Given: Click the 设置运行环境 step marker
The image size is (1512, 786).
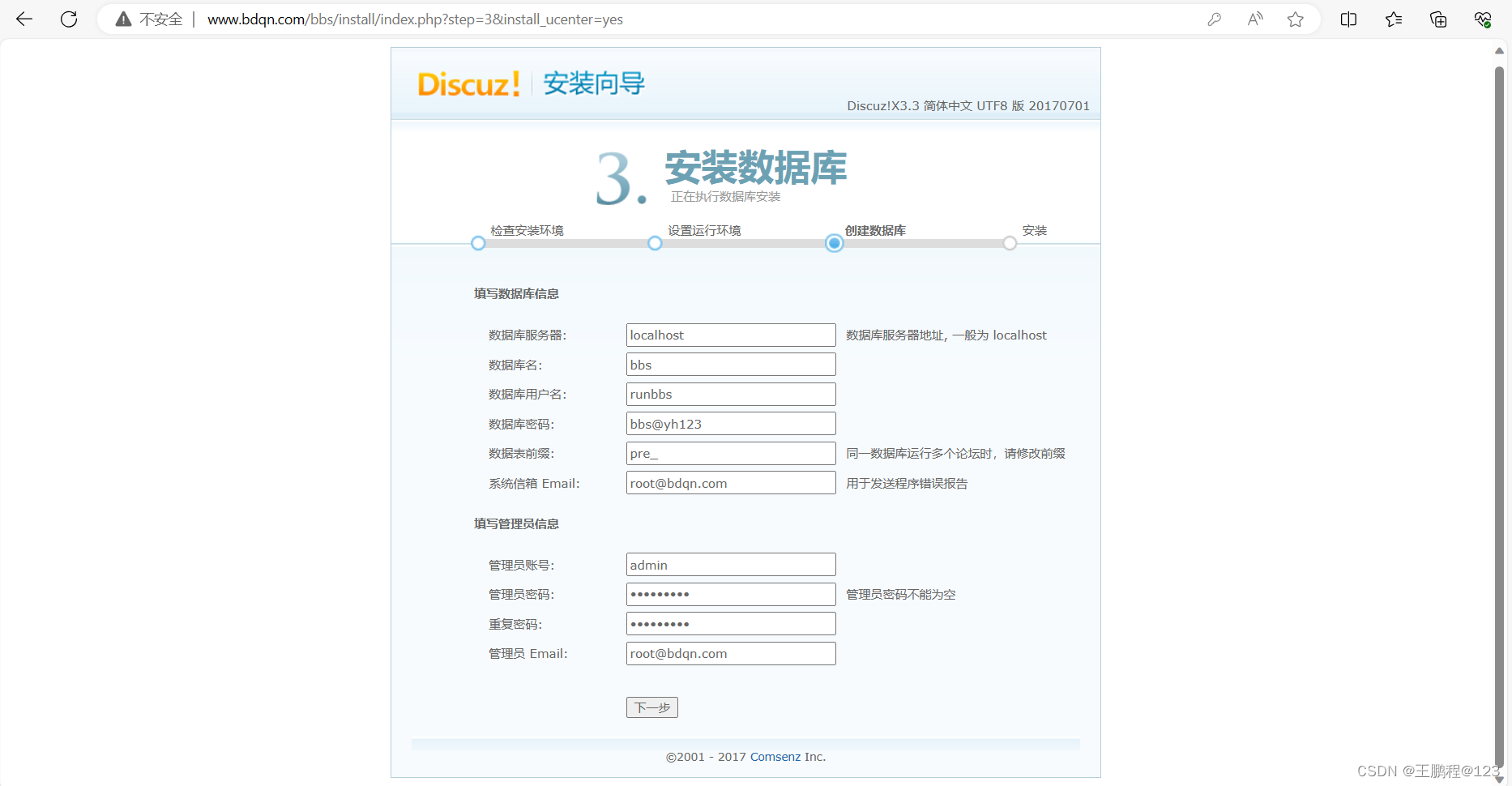Looking at the screenshot, I should (x=655, y=243).
